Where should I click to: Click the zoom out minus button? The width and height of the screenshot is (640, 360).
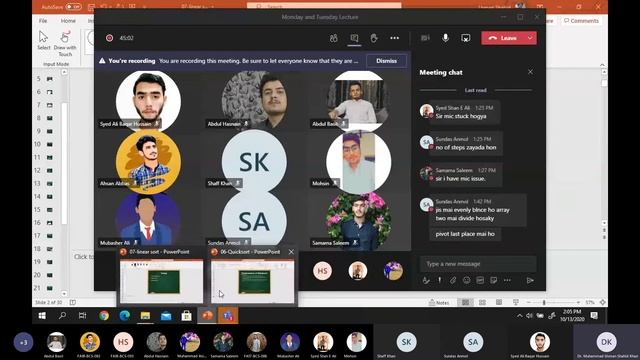[528, 302]
